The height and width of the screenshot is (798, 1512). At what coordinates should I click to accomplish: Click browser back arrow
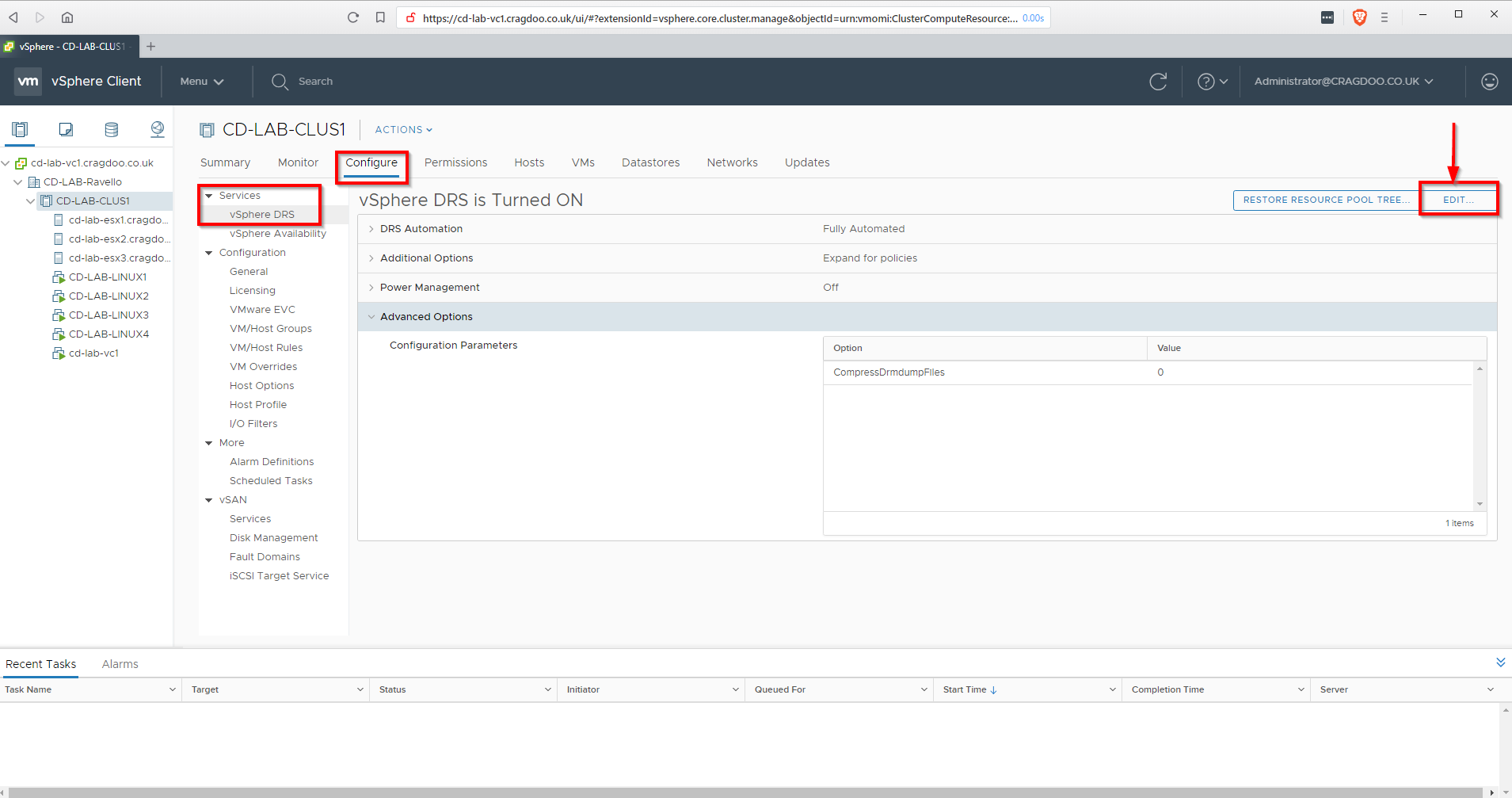click(13, 17)
